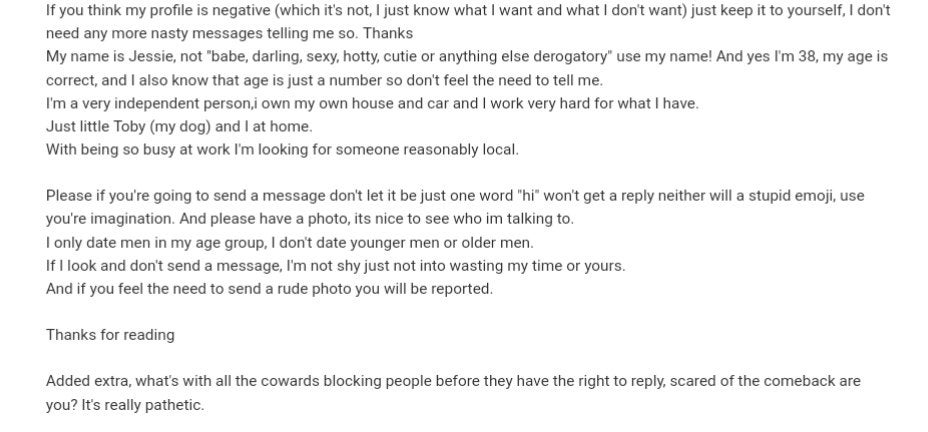Click the line "I only date men in my age group"
The height and width of the screenshot is (432, 928).
pos(160,242)
